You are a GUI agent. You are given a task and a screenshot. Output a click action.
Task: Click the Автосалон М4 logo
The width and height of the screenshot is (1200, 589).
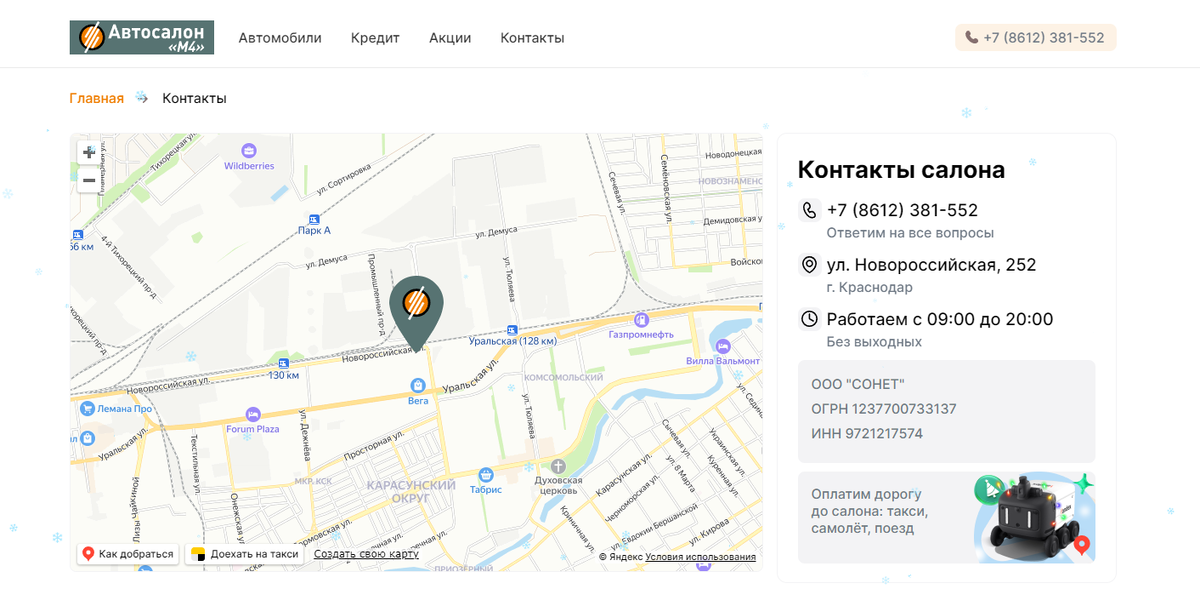point(141,38)
